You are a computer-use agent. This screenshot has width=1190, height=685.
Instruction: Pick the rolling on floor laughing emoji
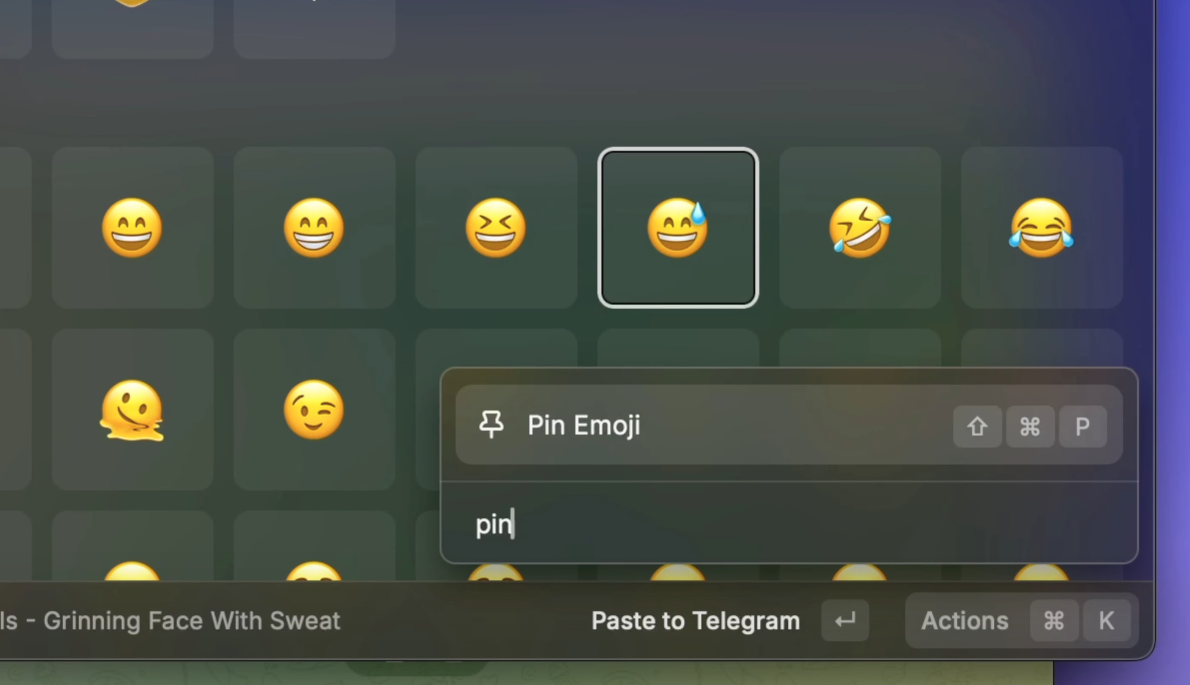point(860,228)
